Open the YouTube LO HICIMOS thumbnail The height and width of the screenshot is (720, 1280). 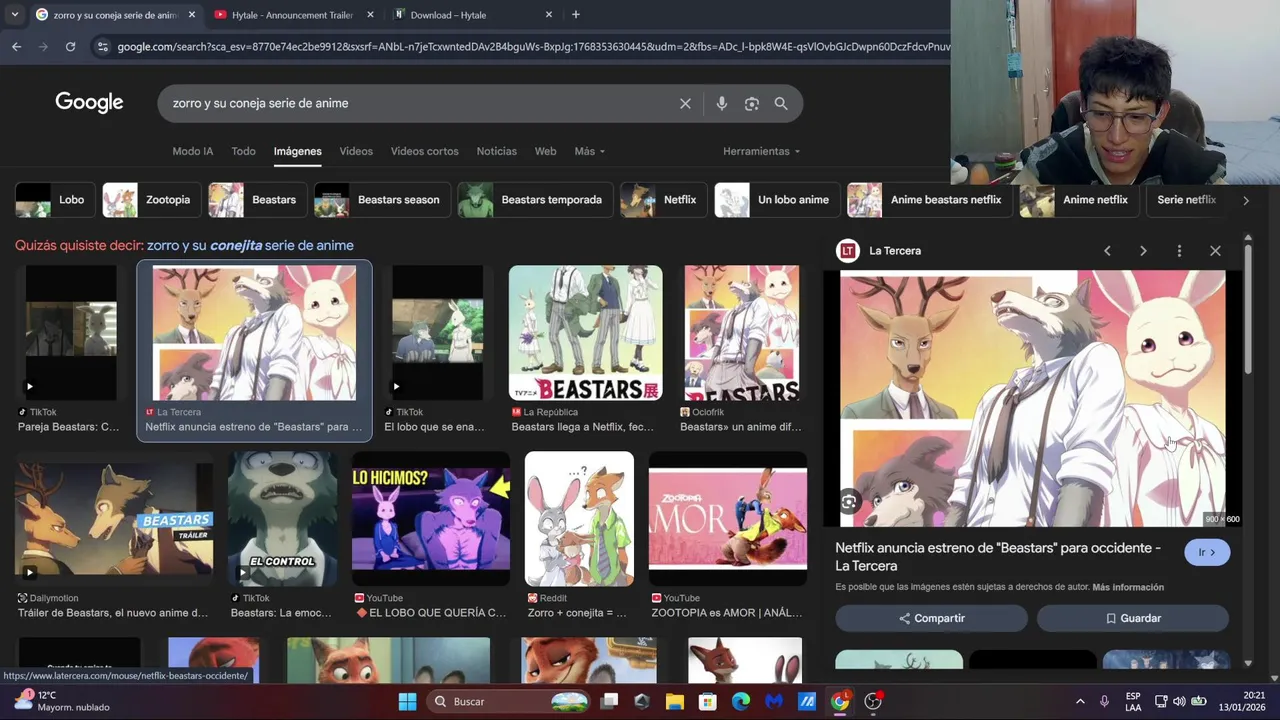click(431, 519)
